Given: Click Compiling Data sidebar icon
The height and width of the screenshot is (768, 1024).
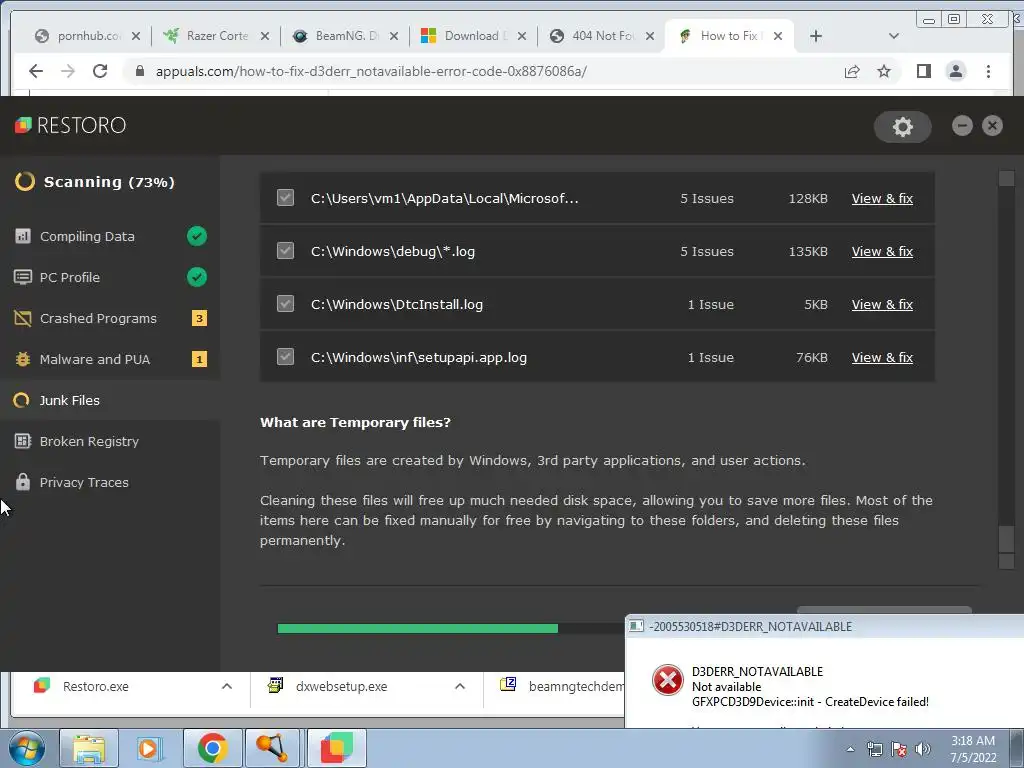Looking at the screenshot, I should (x=23, y=236).
